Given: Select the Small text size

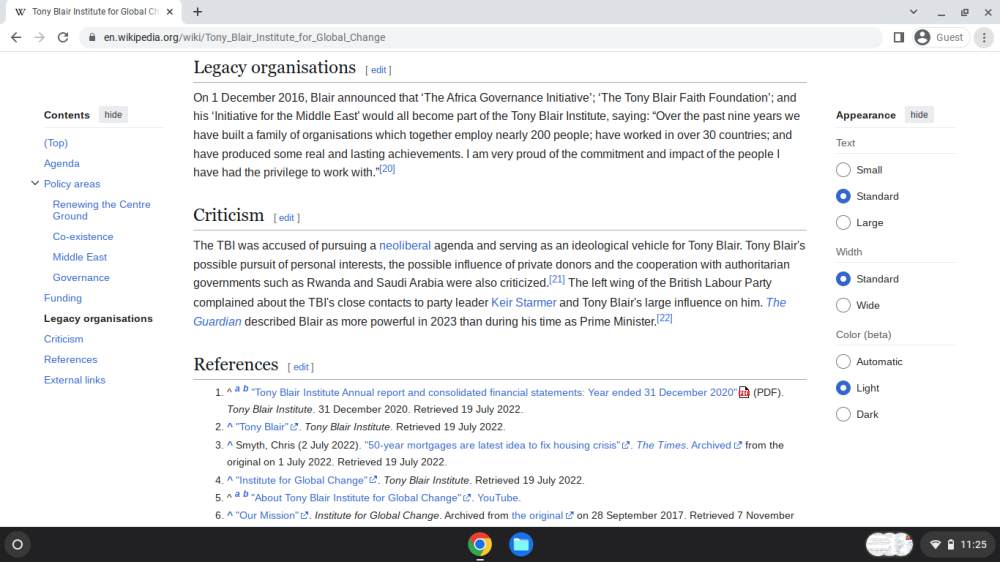Looking at the screenshot, I should point(843,170).
